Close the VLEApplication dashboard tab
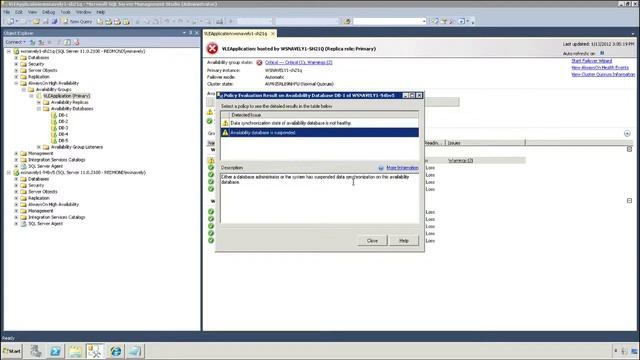This screenshot has width=640, height=360. point(273,33)
